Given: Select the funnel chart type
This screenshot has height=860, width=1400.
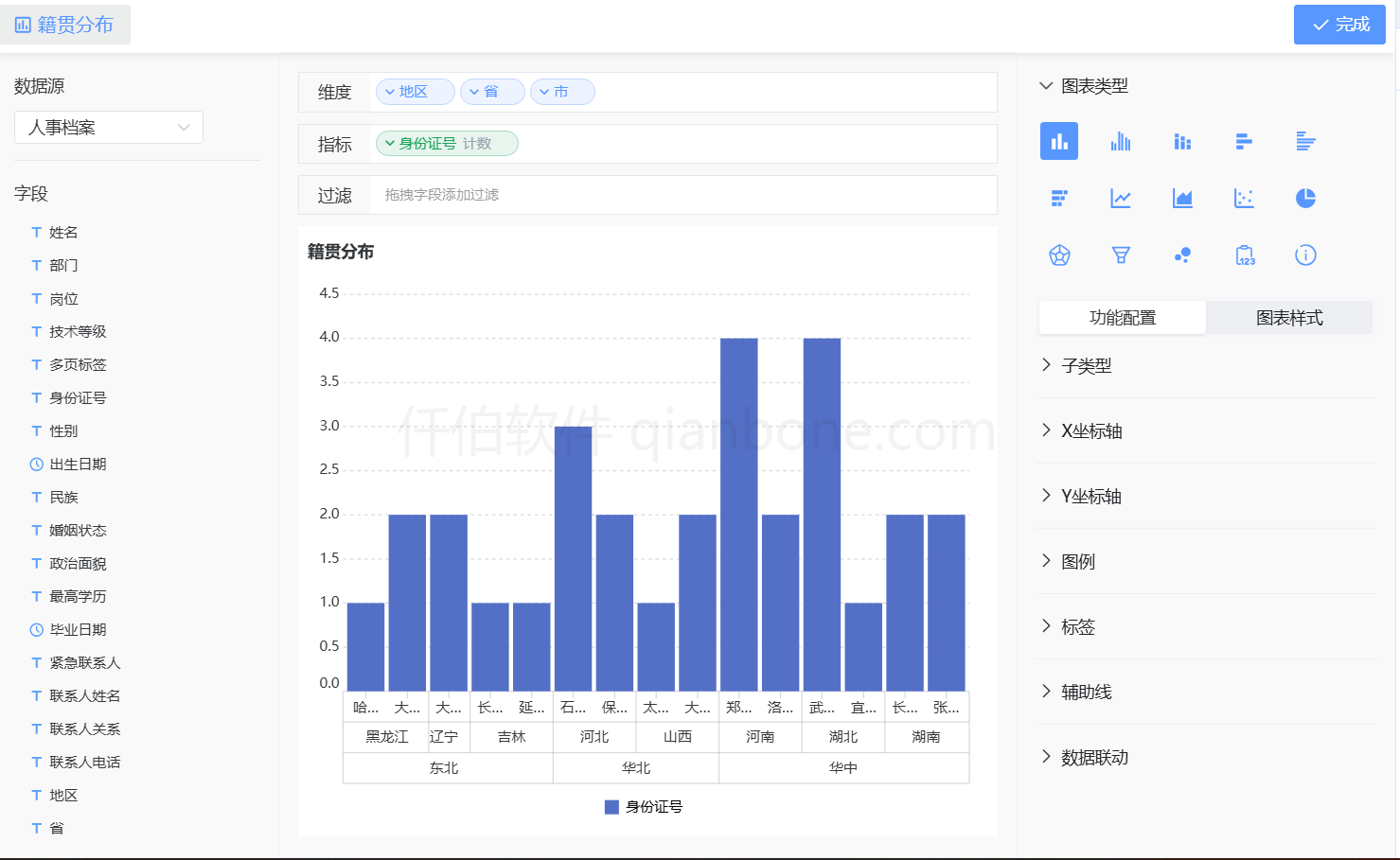Looking at the screenshot, I should click(x=1121, y=254).
